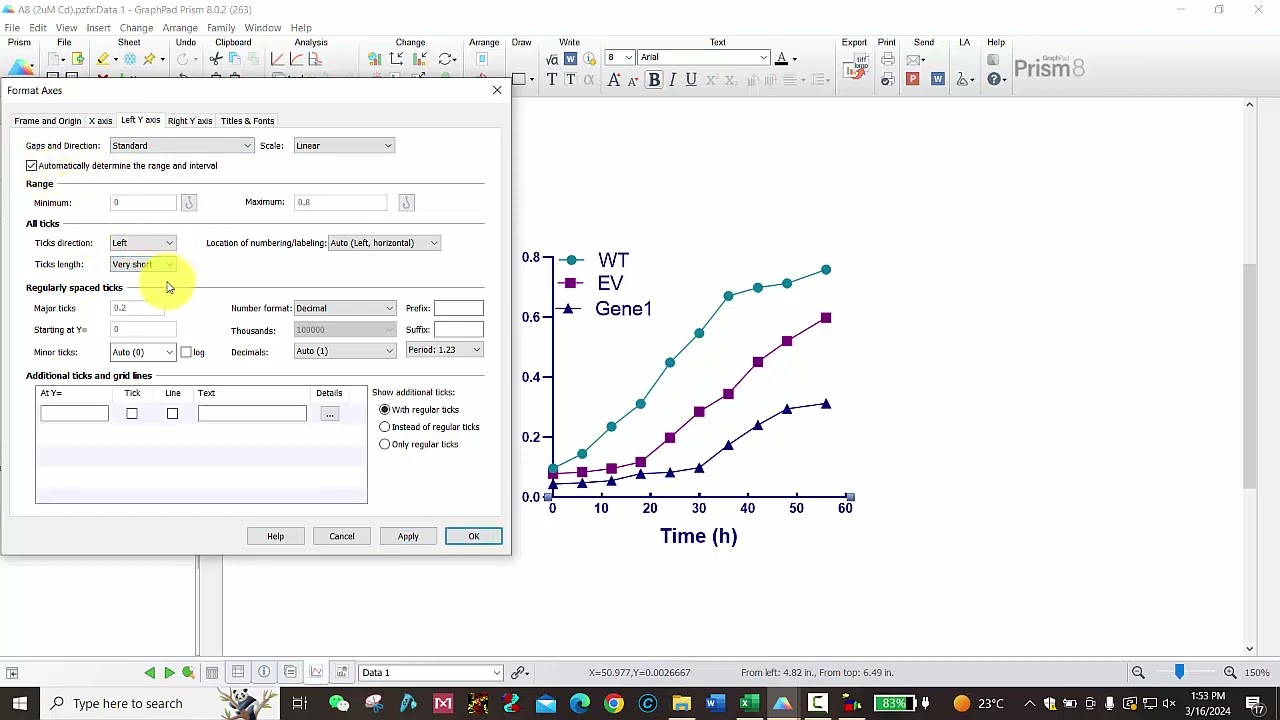The height and width of the screenshot is (720, 1280).
Task: Open Number format Decimal dropdown
Action: (x=345, y=308)
